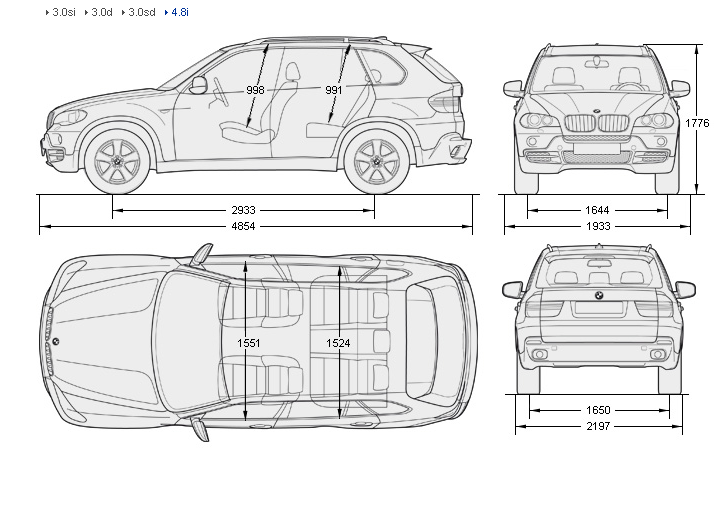Click the 1551 front shoulder width label
Image resolution: width=724 pixels, height=512 pixels.
pos(250,343)
